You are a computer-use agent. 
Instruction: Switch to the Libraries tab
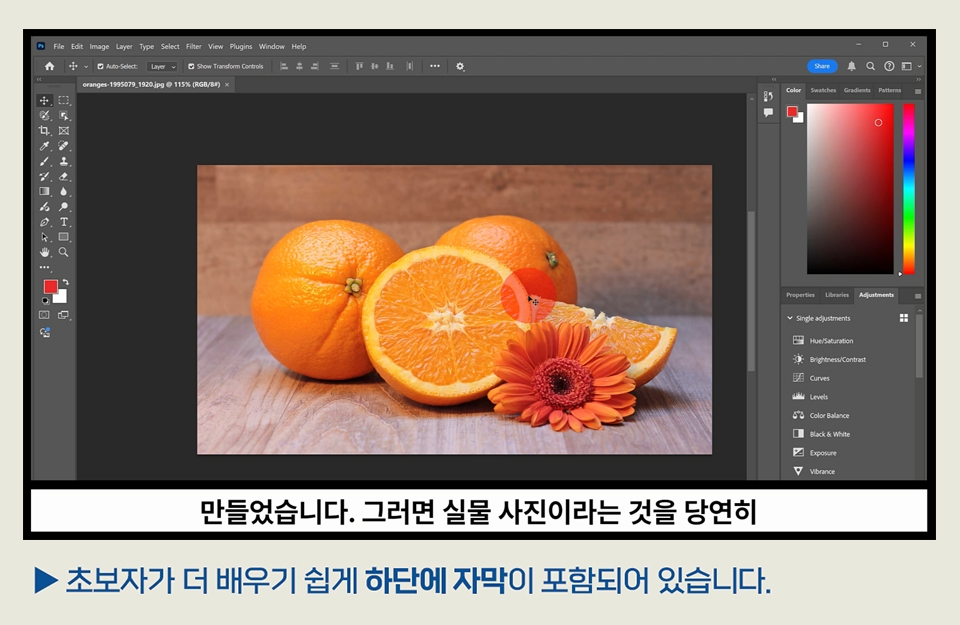(x=837, y=295)
